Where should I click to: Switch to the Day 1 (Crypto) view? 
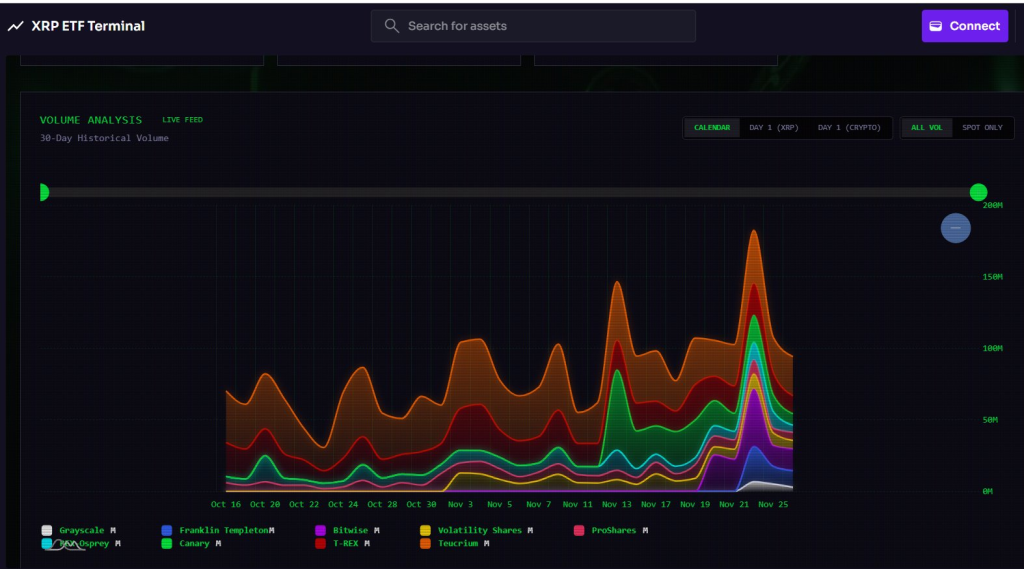(x=848, y=128)
